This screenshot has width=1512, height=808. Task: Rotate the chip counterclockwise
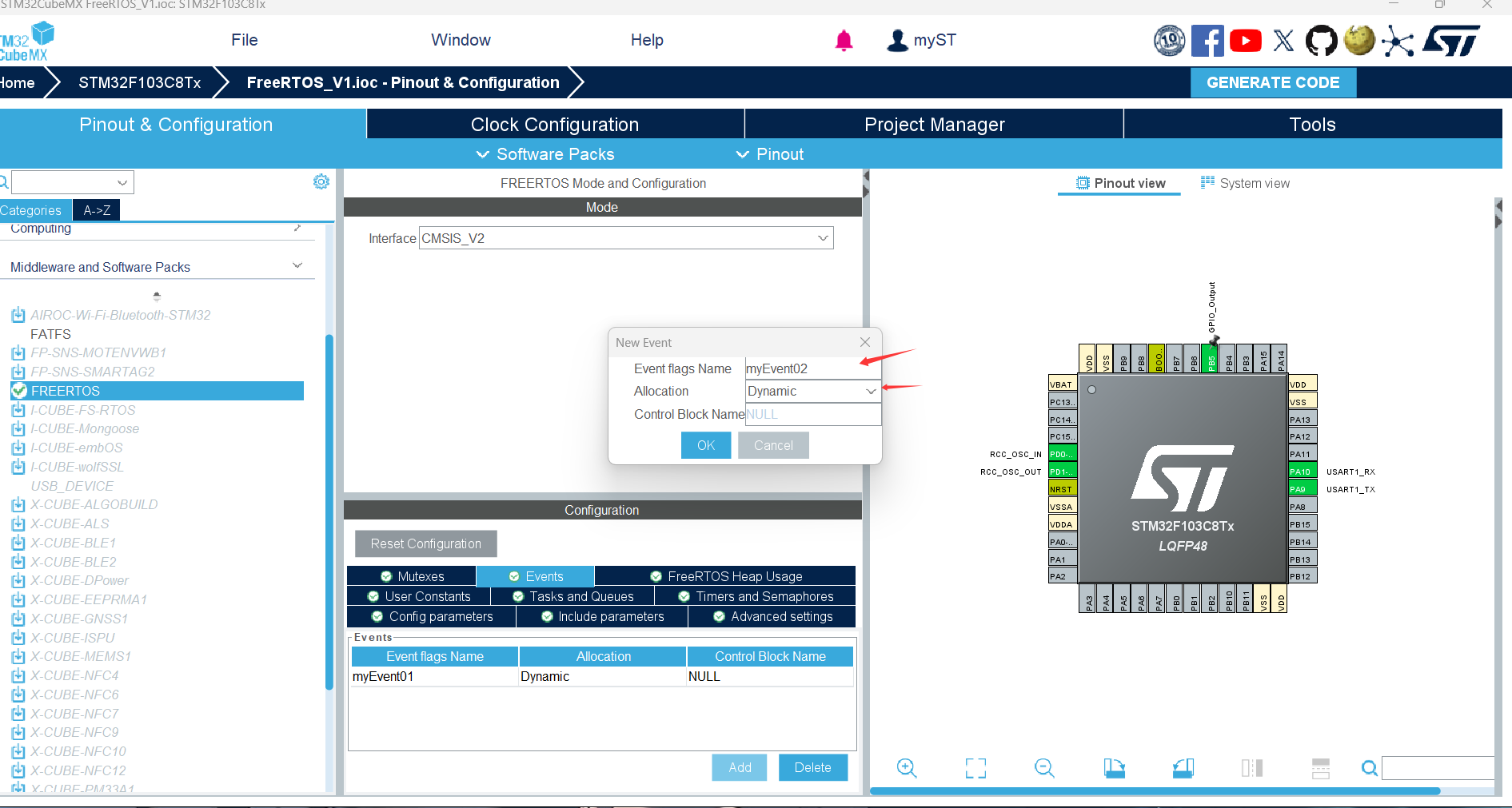[x=1183, y=768]
